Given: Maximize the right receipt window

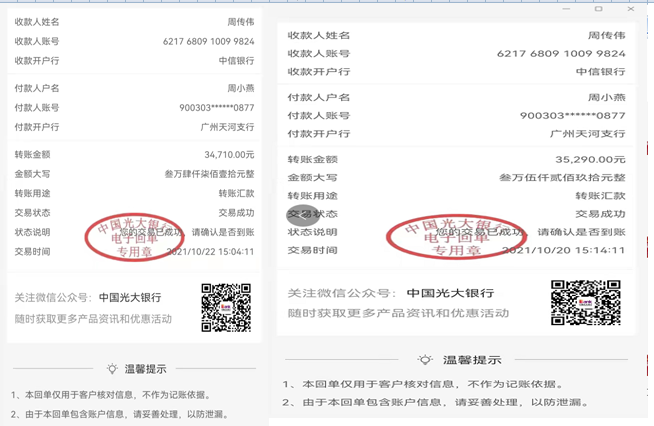Looking at the screenshot, I should click(x=599, y=8).
